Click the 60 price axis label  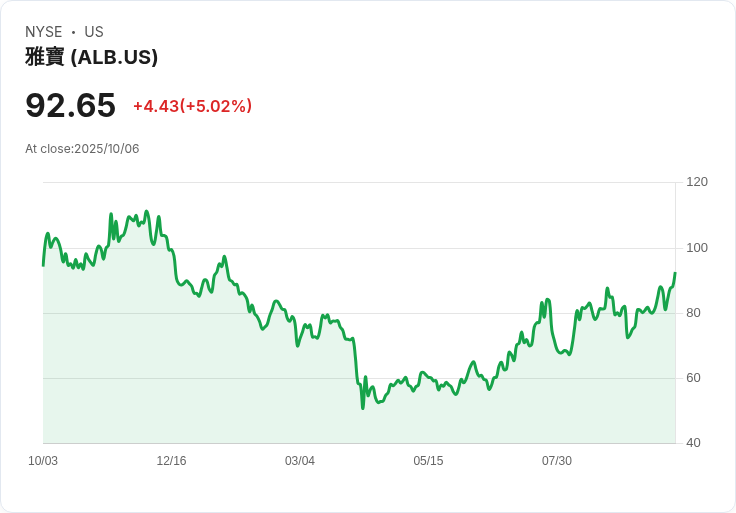[693, 378]
